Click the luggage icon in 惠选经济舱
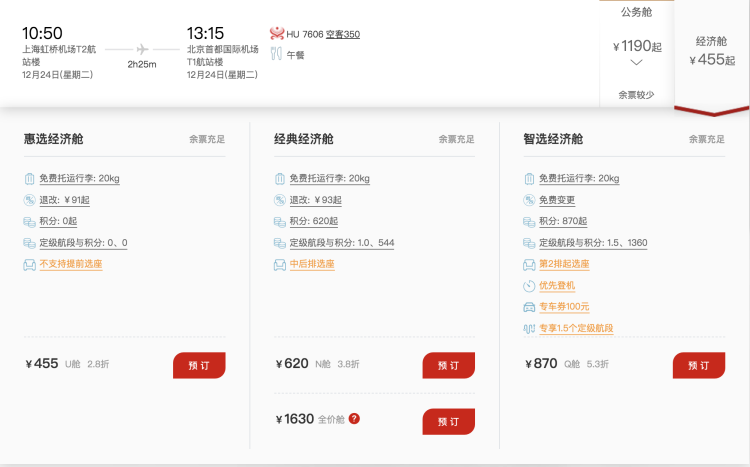 pyautogui.click(x=29, y=179)
